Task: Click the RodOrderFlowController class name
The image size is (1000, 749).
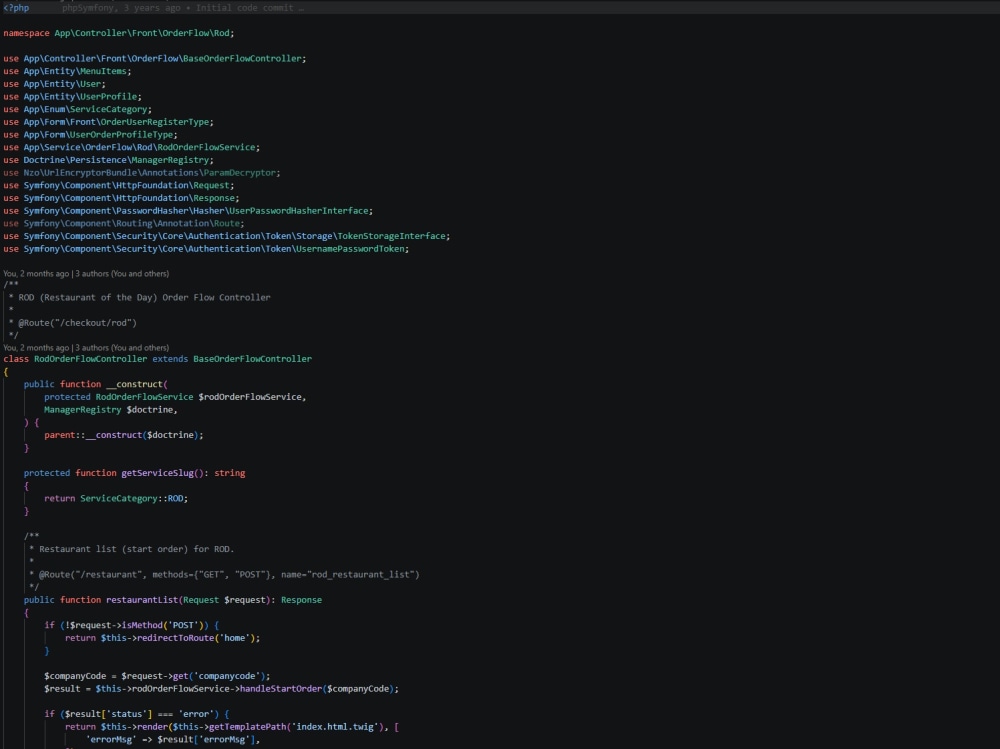Action: pyautogui.click(x=91, y=359)
